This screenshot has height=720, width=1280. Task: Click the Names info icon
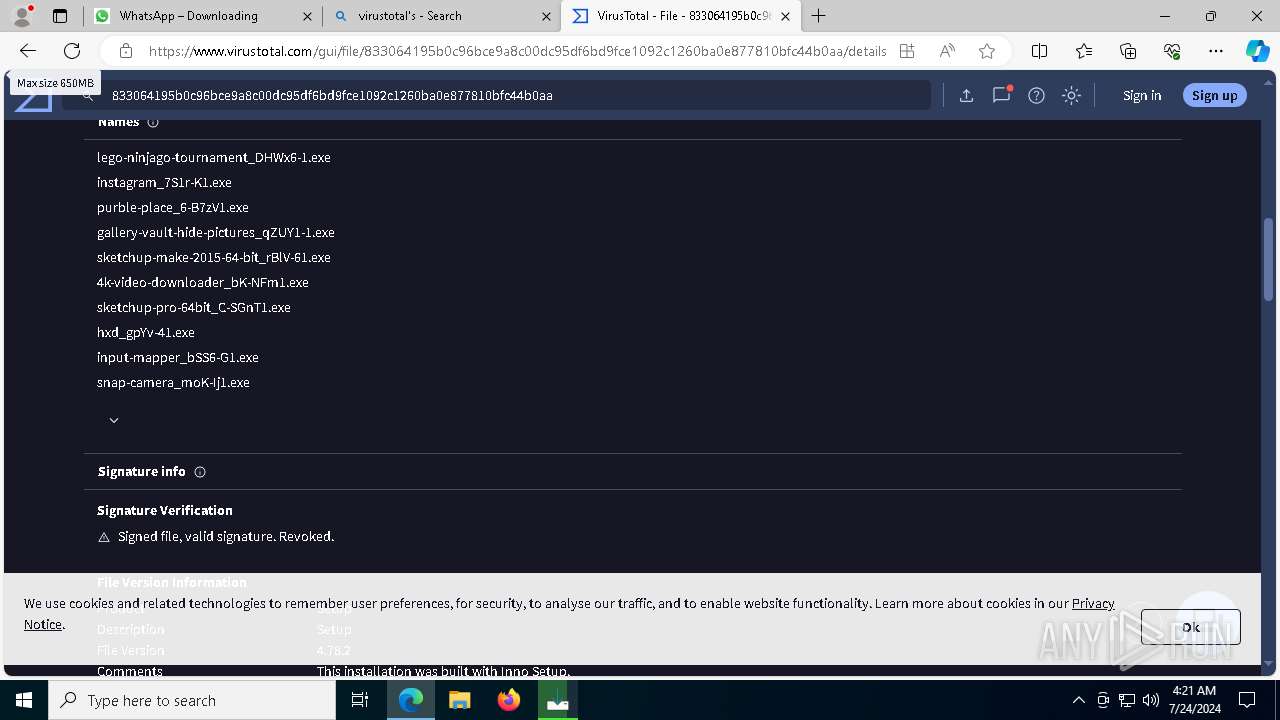tap(153, 122)
